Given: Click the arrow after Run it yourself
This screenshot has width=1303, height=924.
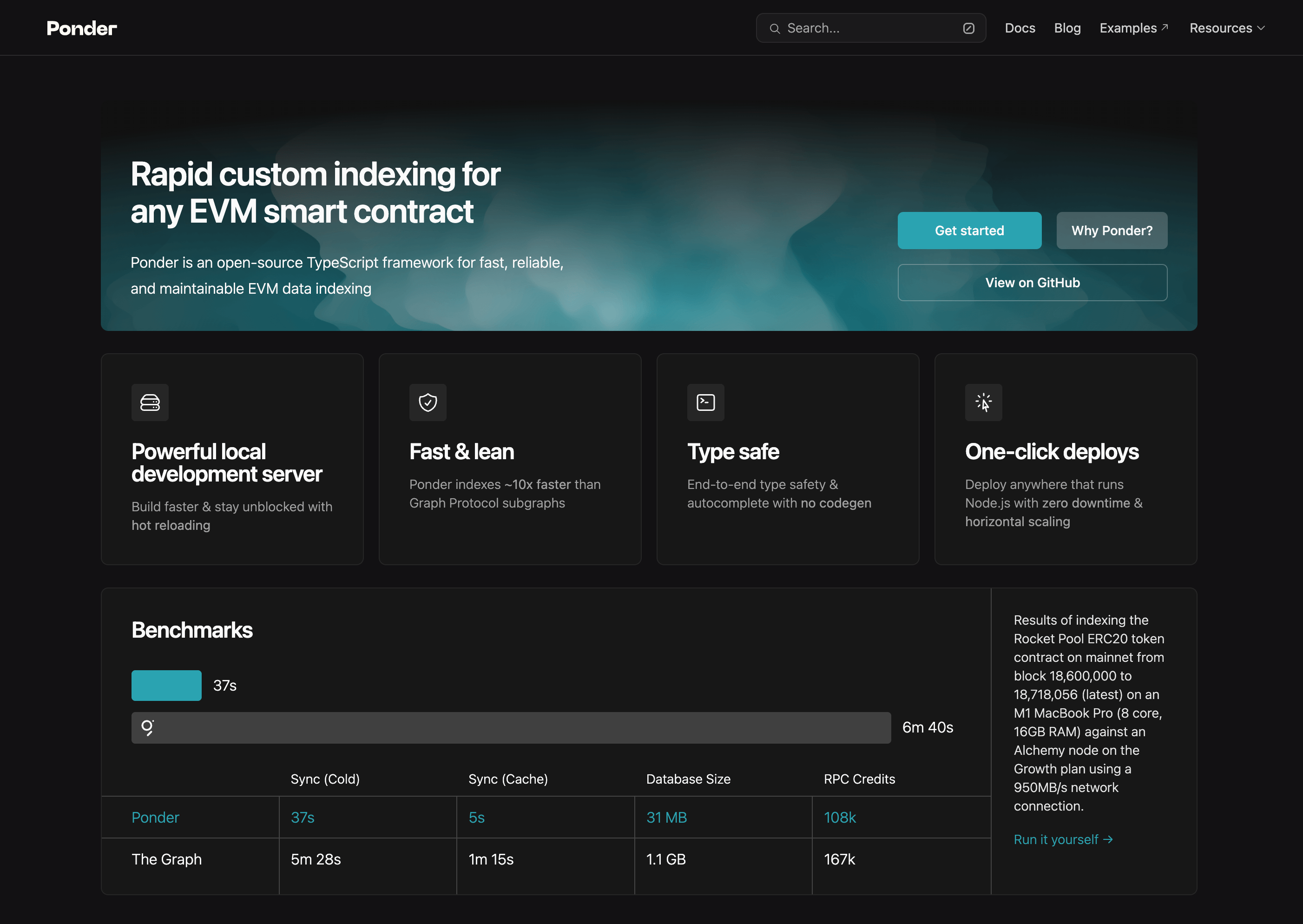Looking at the screenshot, I should click(x=1108, y=840).
